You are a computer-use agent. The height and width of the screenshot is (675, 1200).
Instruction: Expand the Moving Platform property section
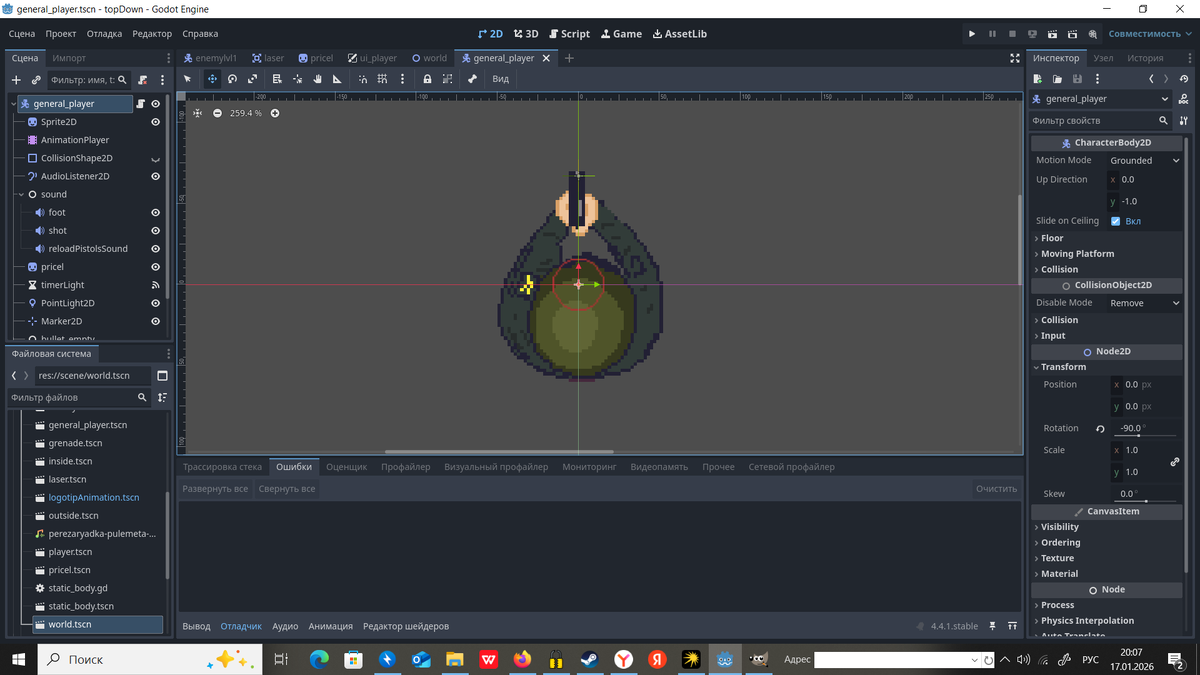pos(1106,254)
